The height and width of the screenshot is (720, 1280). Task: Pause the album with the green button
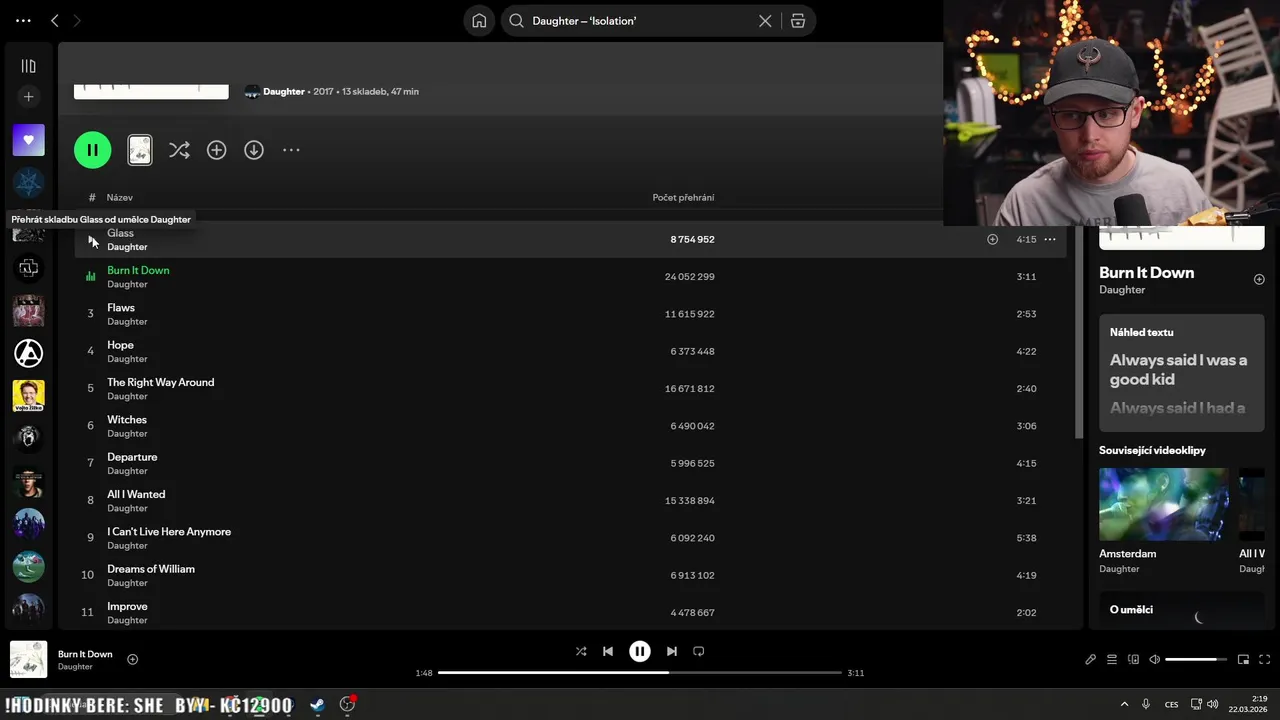[92, 150]
